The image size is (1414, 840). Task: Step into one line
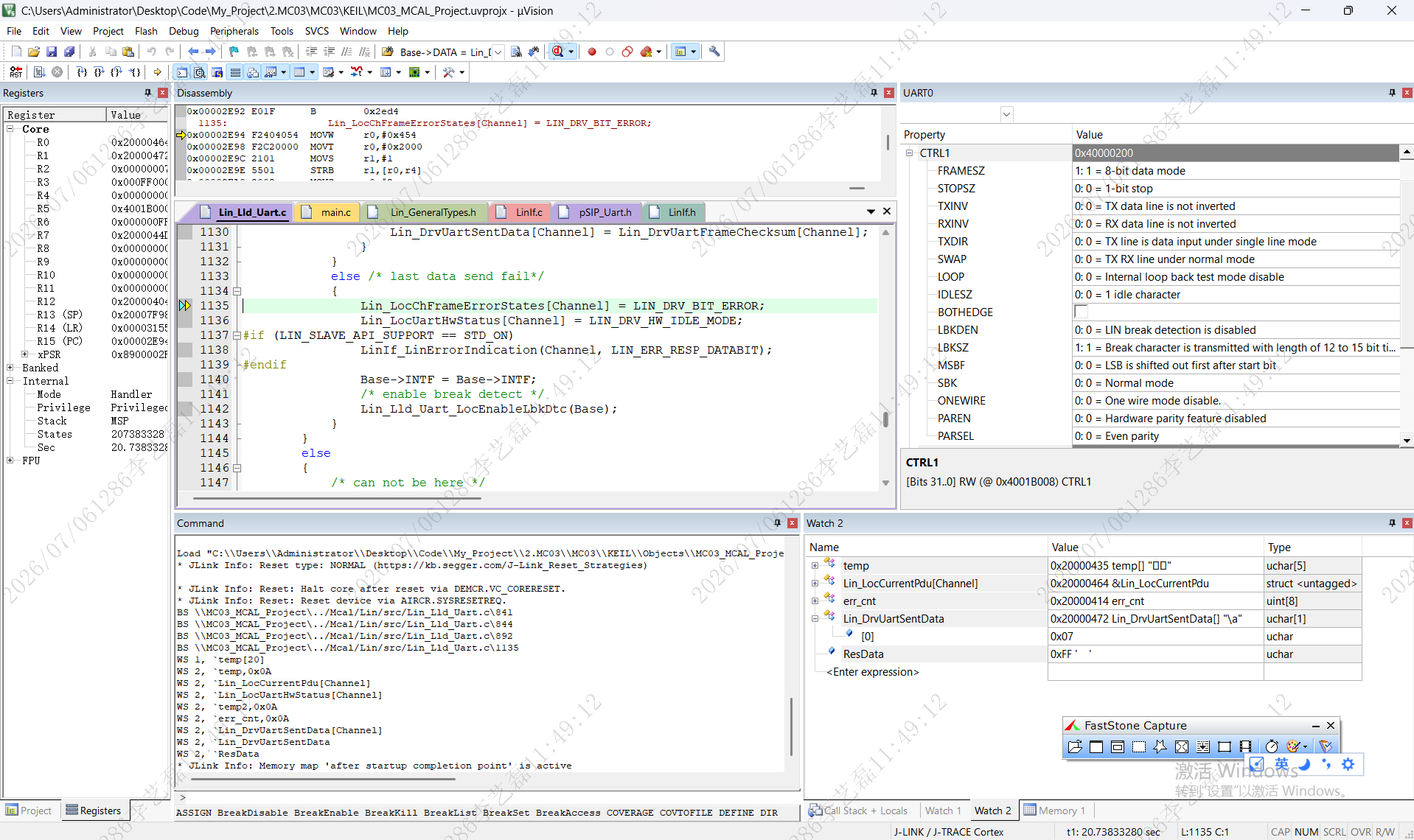[x=82, y=72]
